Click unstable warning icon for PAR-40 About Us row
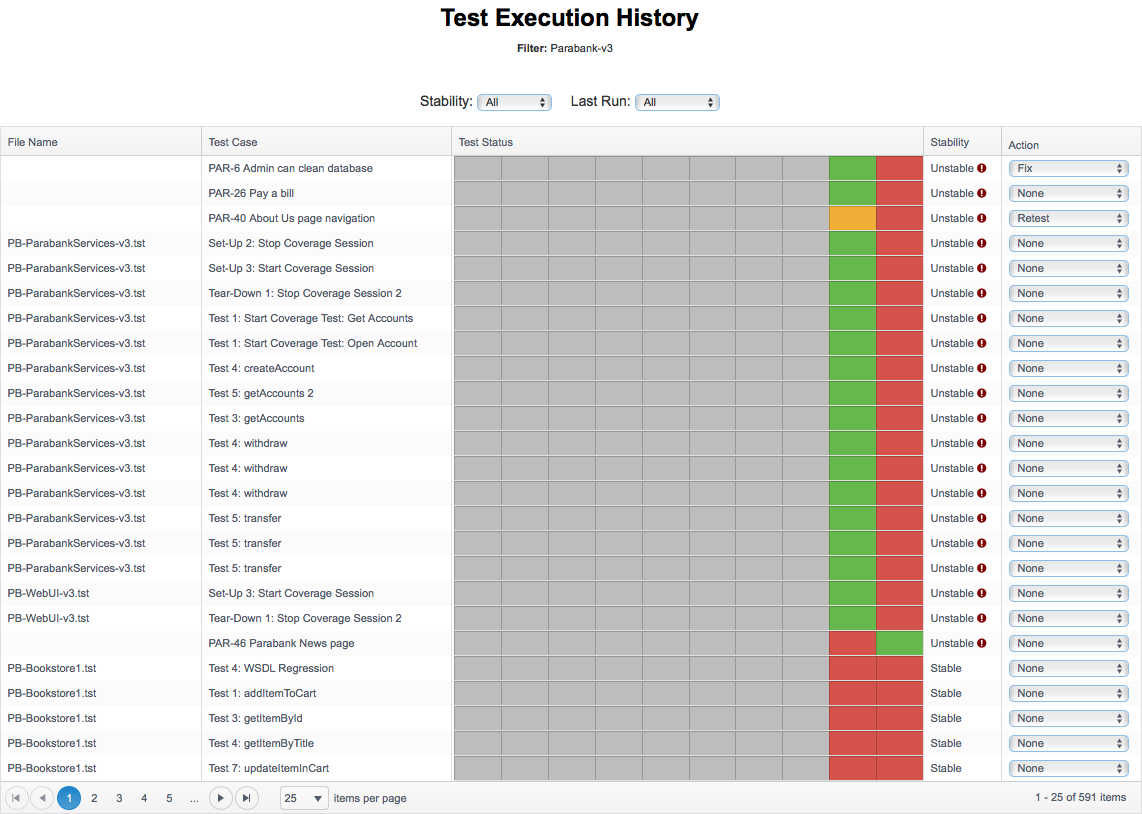This screenshot has width=1142, height=814. (982, 218)
